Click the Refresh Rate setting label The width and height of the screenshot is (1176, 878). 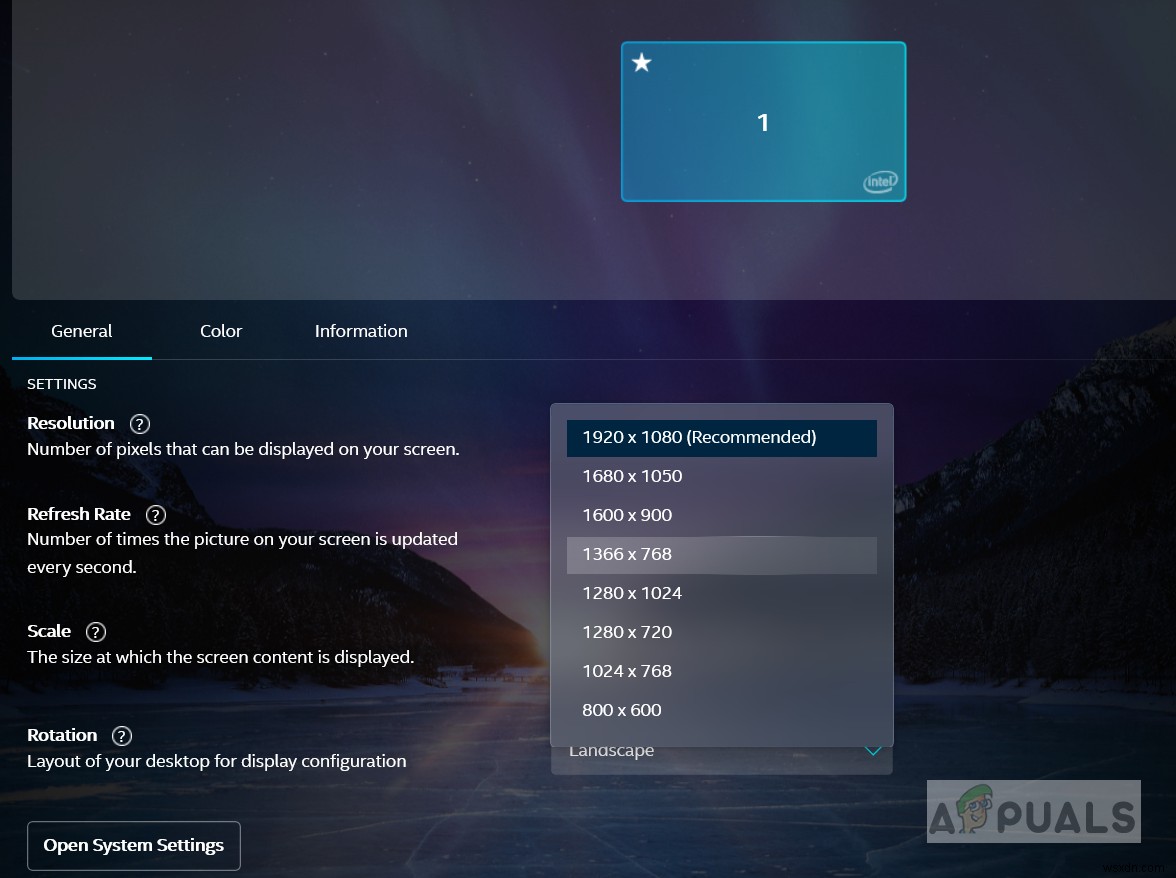pyautogui.click(x=79, y=514)
